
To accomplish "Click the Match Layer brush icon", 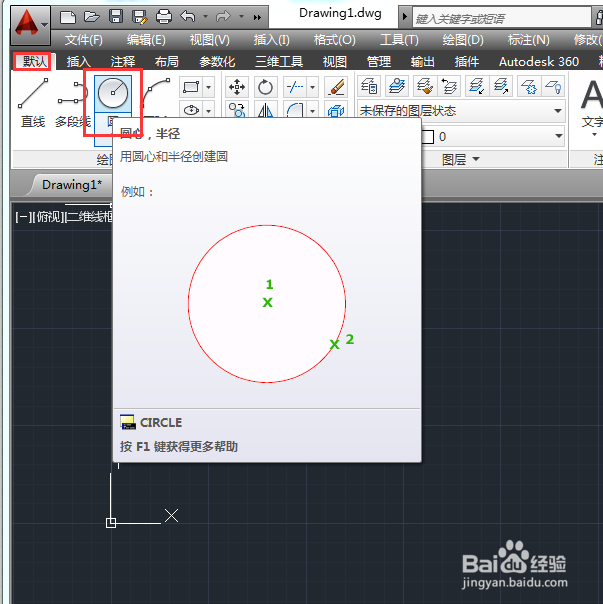I will point(425,86).
